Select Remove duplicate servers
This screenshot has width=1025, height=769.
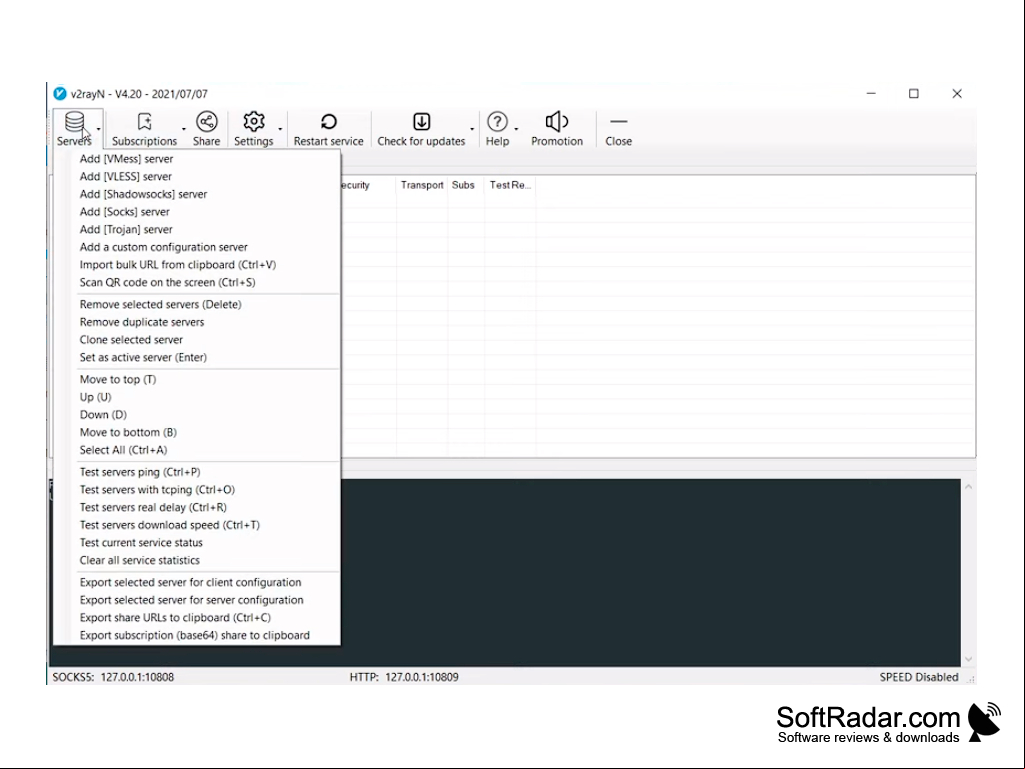[197, 322]
